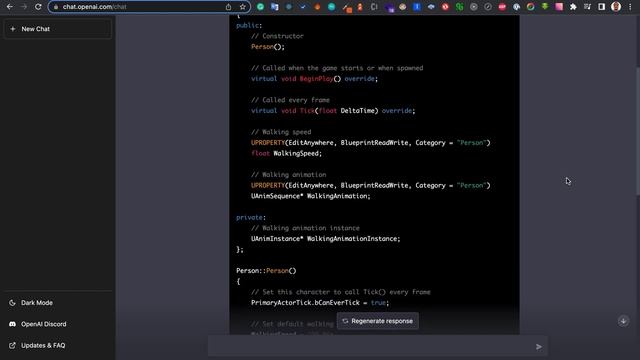Go back to the previous browser page
The width and height of the screenshot is (640, 360).
pos(10,7)
